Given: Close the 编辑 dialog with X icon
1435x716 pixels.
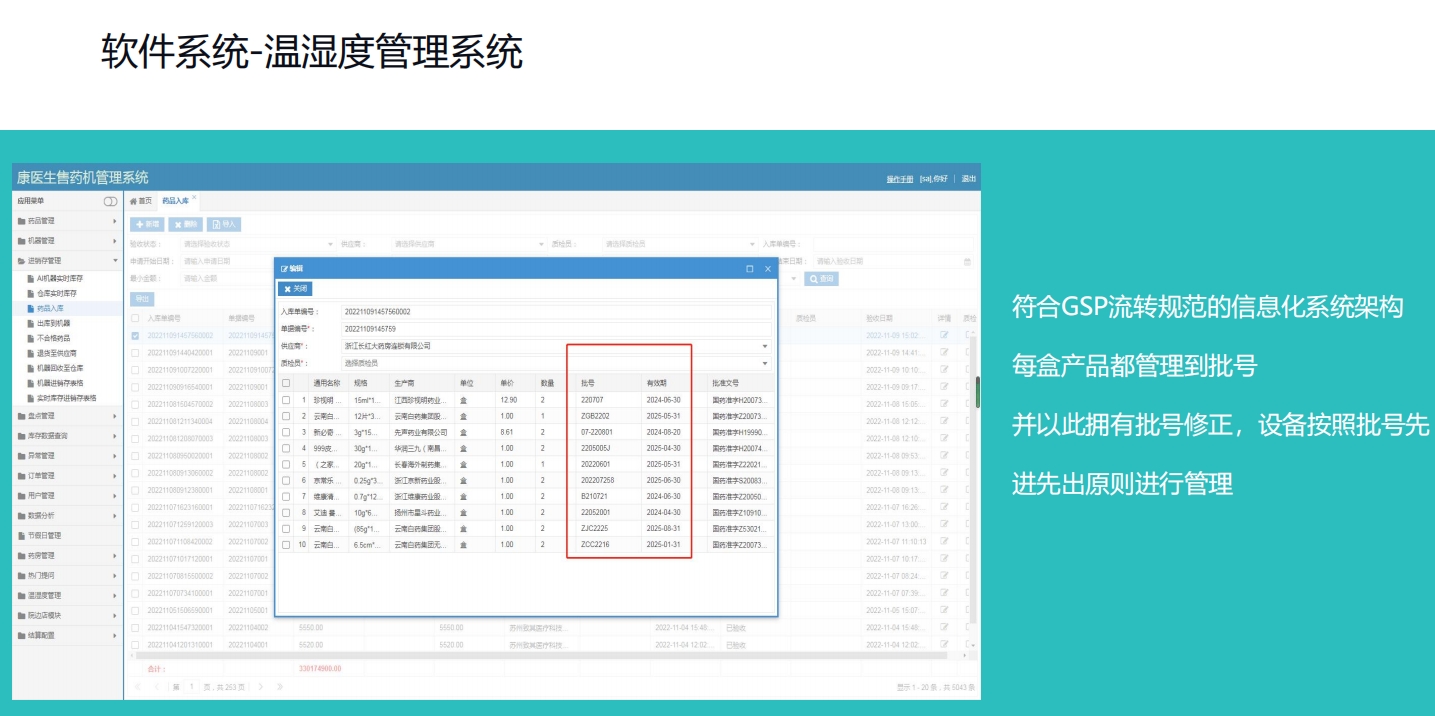Looking at the screenshot, I should [x=768, y=269].
